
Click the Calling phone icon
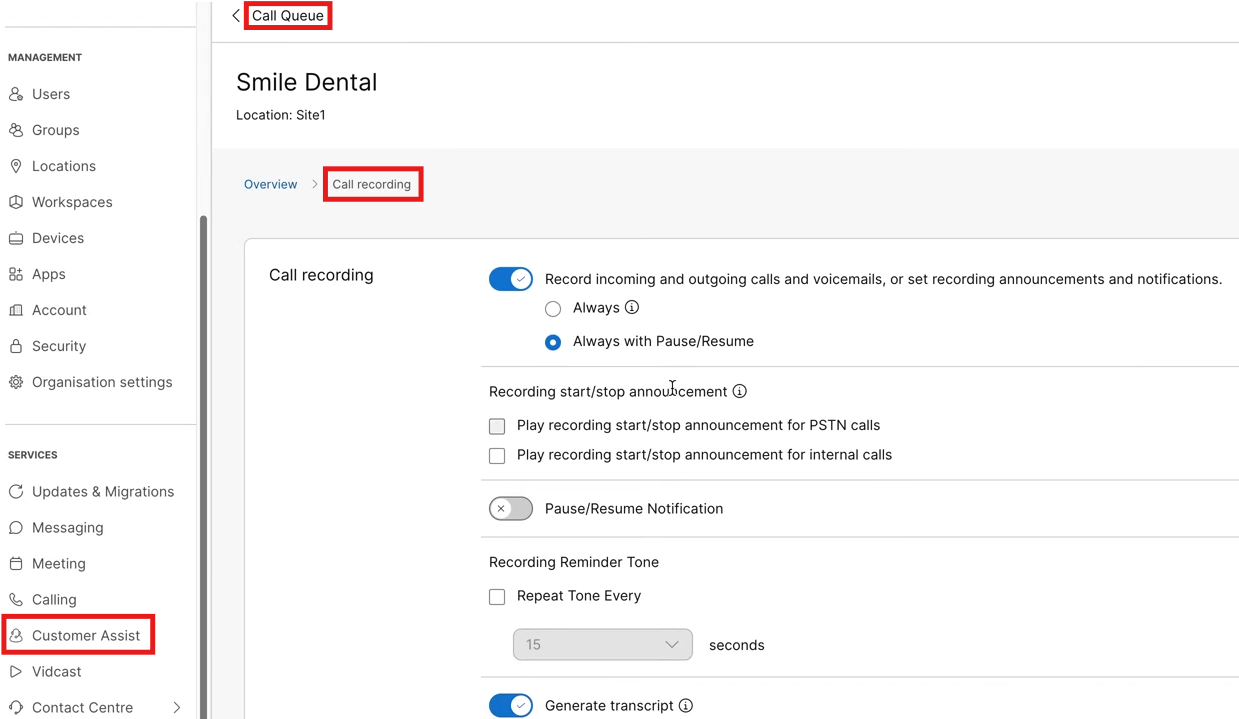(x=16, y=600)
